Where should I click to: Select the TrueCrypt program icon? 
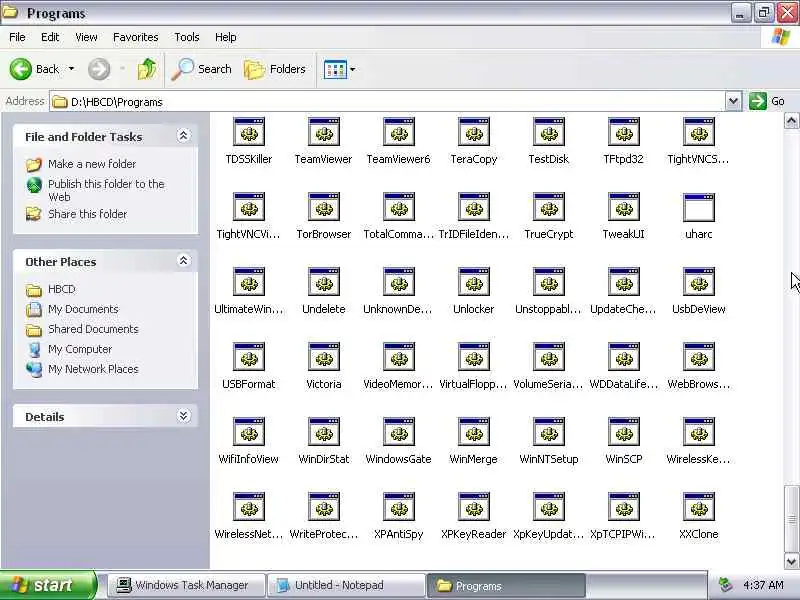549,207
